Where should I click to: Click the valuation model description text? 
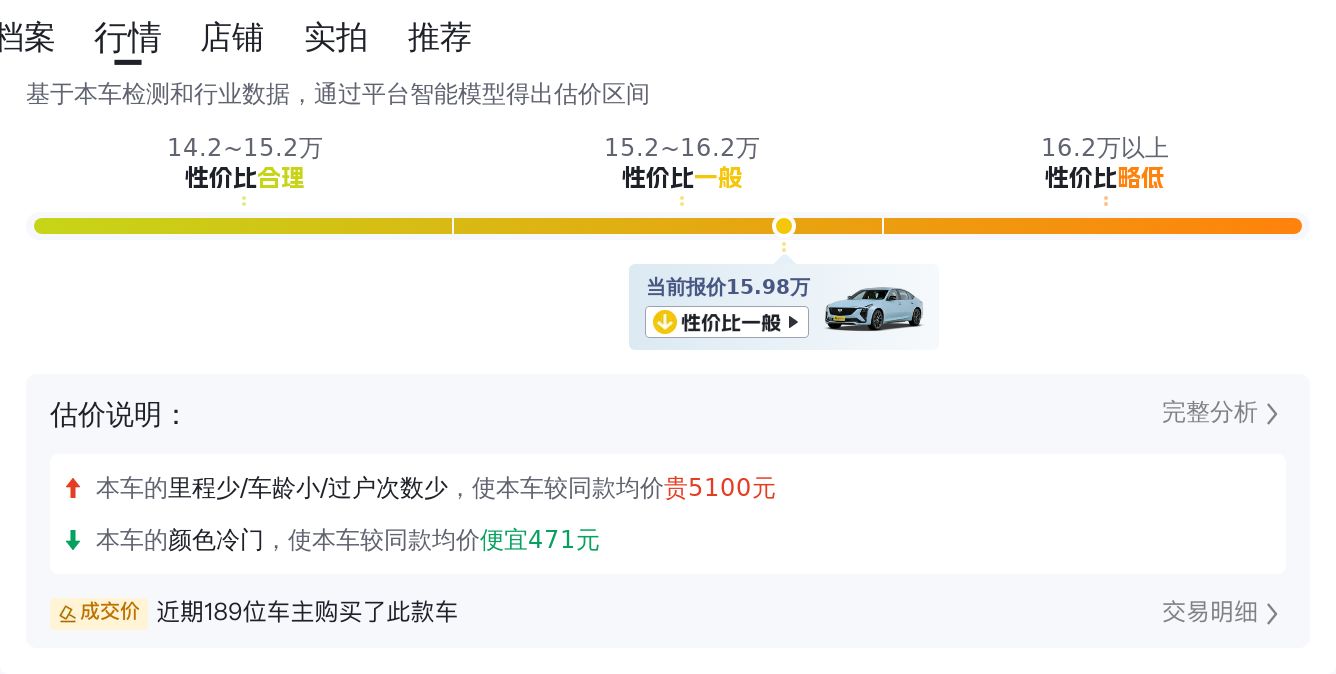pyautogui.click(x=338, y=94)
